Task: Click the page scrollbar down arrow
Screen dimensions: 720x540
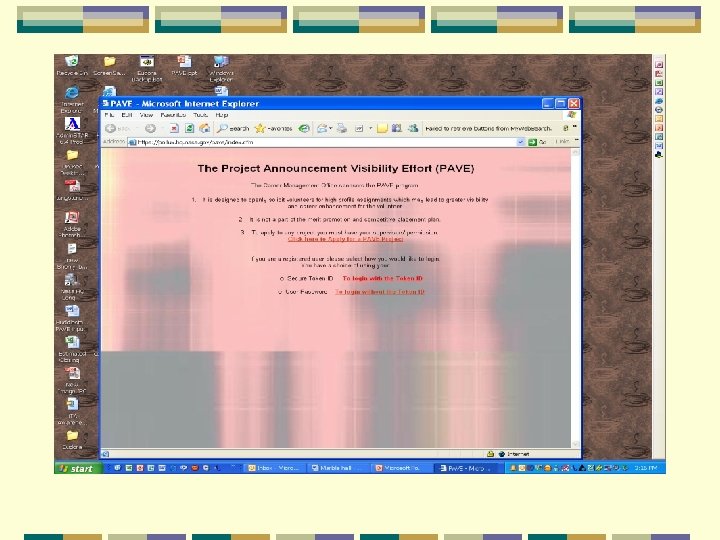Action: tap(576, 444)
